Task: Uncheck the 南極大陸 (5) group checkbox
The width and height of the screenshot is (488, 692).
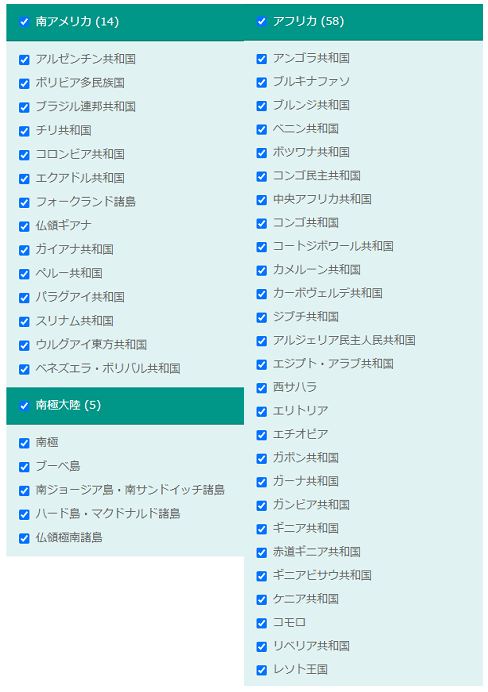Action: (24, 405)
